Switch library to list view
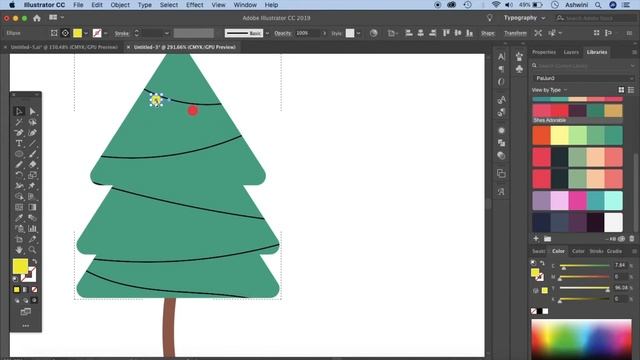The width and height of the screenshot is (640, 360). [631, 90]
